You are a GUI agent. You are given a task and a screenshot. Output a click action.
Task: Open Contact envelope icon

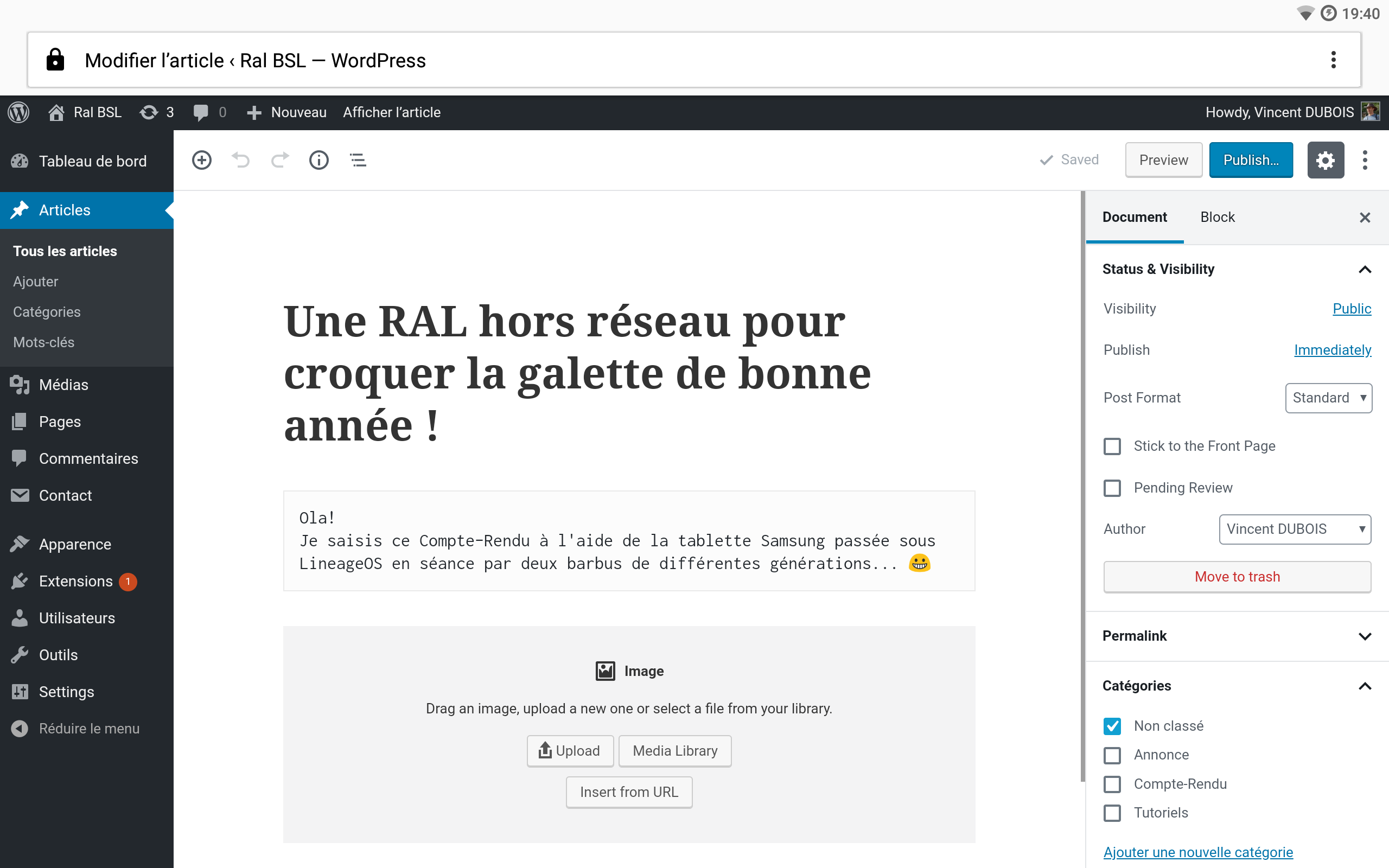(x=20, y=495)
